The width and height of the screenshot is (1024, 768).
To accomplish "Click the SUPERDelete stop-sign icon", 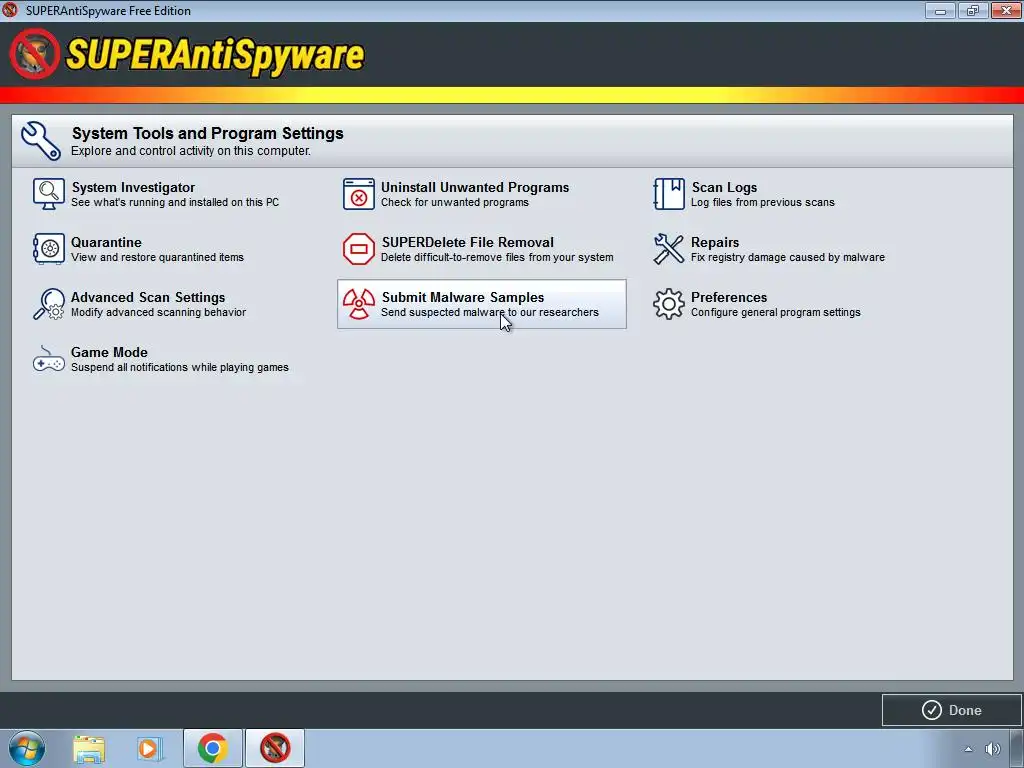I will (359, 249).
